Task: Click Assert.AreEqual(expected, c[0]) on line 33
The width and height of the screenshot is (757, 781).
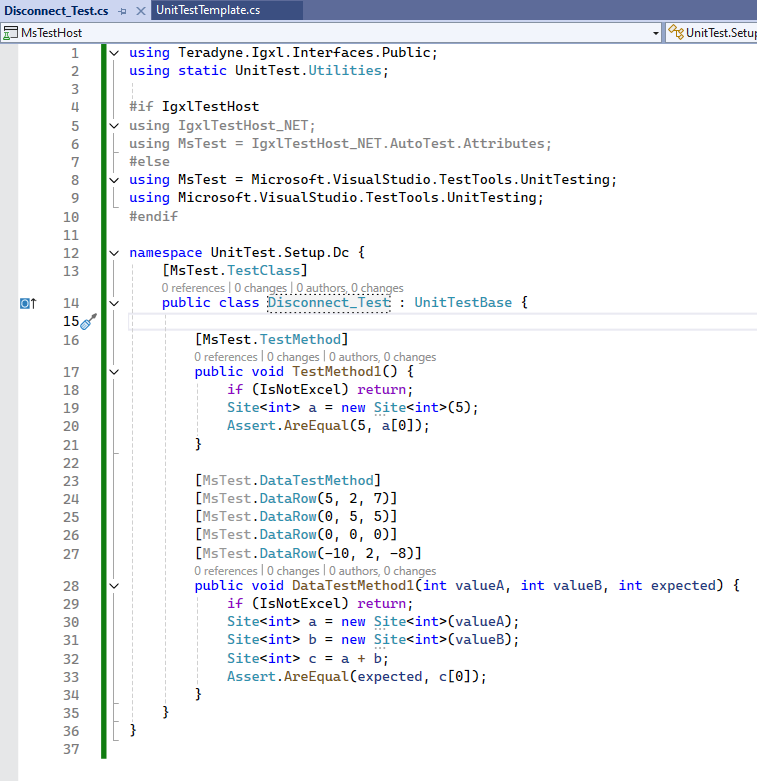Action: [x=357, y=677]
